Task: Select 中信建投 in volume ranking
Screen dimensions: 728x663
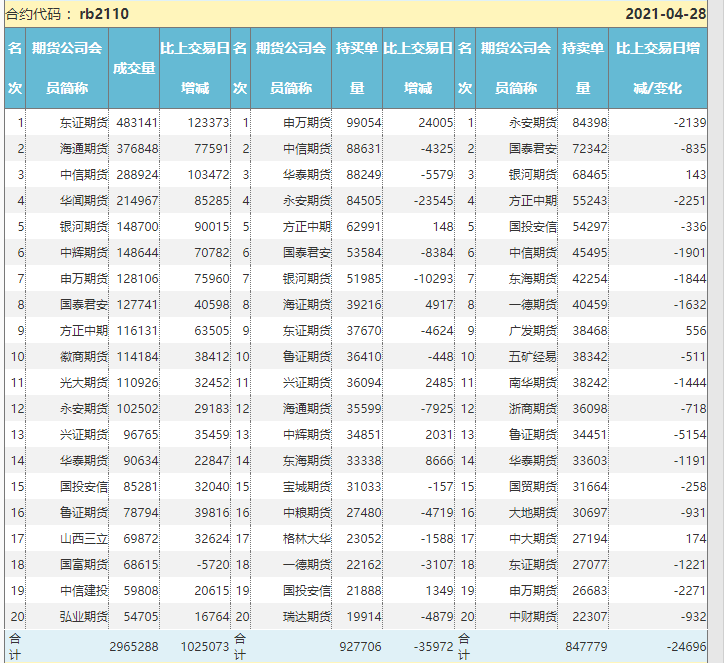Action: [x=84, y=591]
